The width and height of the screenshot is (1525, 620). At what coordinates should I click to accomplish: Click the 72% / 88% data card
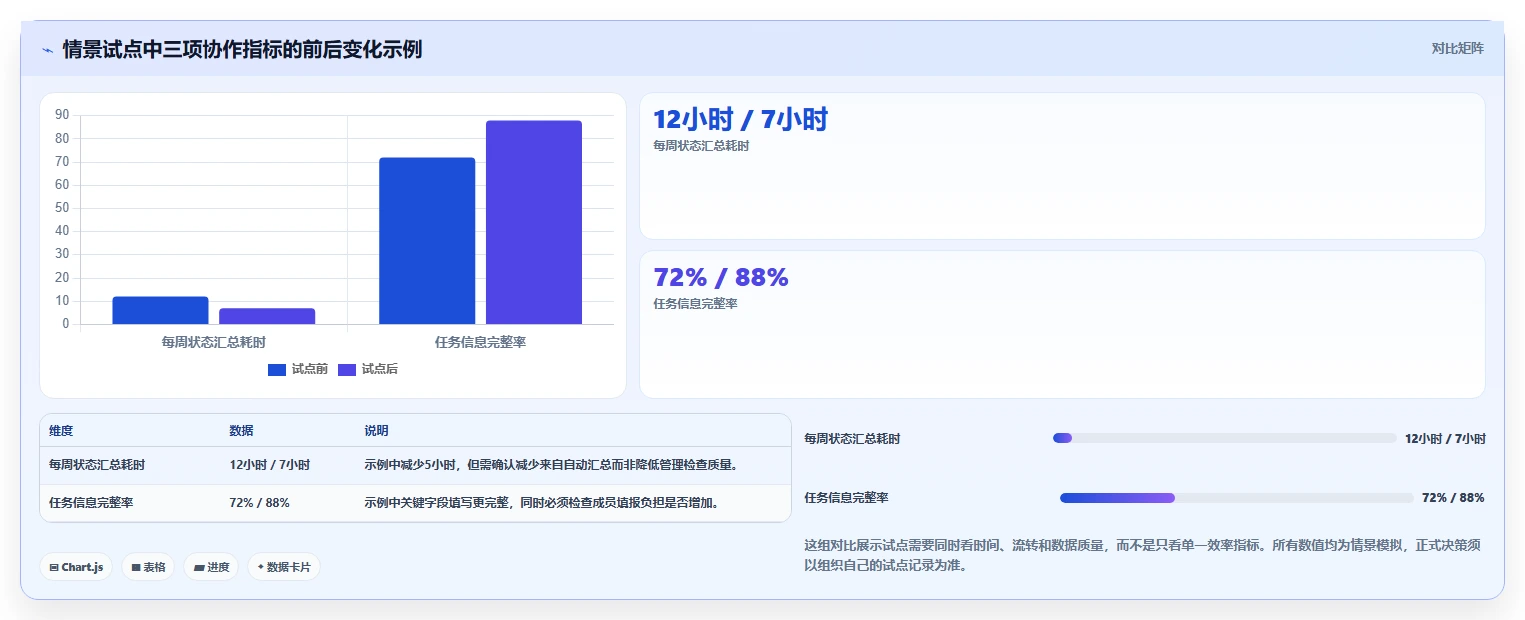pyautogui.click(x=1062, y=324)
